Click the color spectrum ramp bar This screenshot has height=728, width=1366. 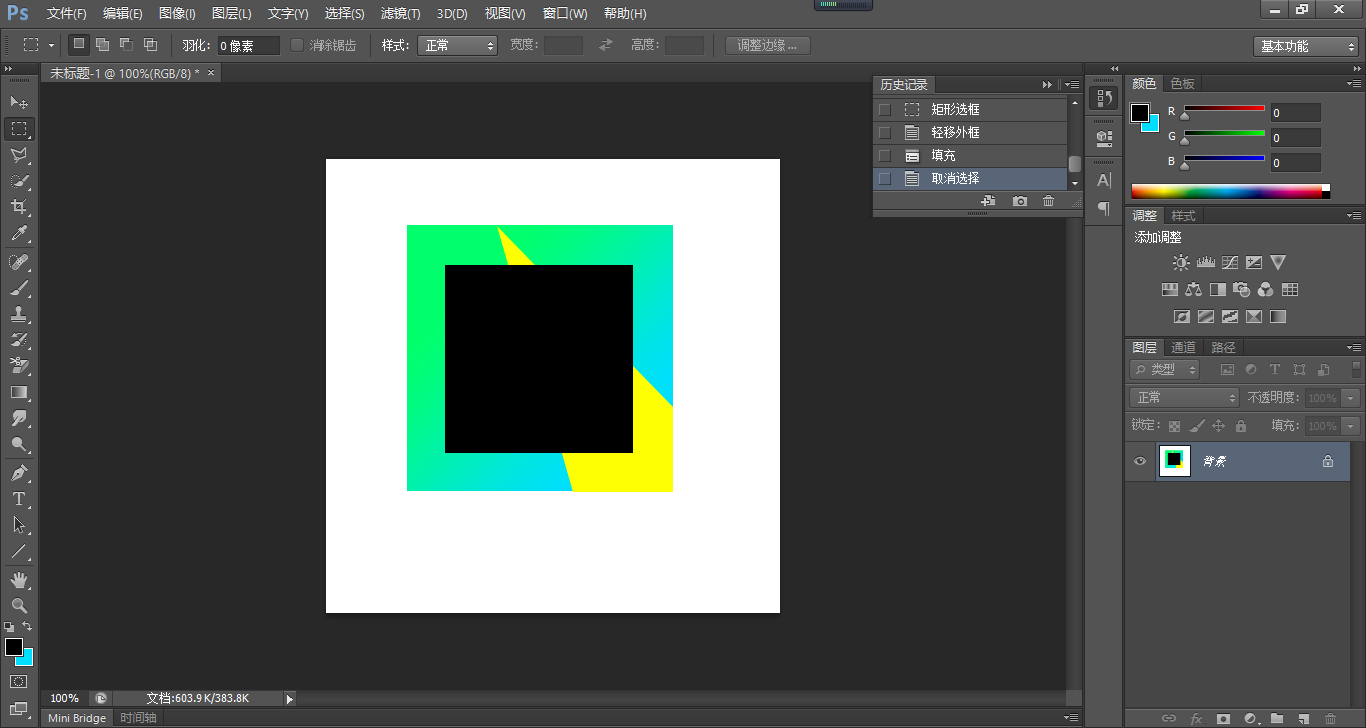coord(1225,191)
